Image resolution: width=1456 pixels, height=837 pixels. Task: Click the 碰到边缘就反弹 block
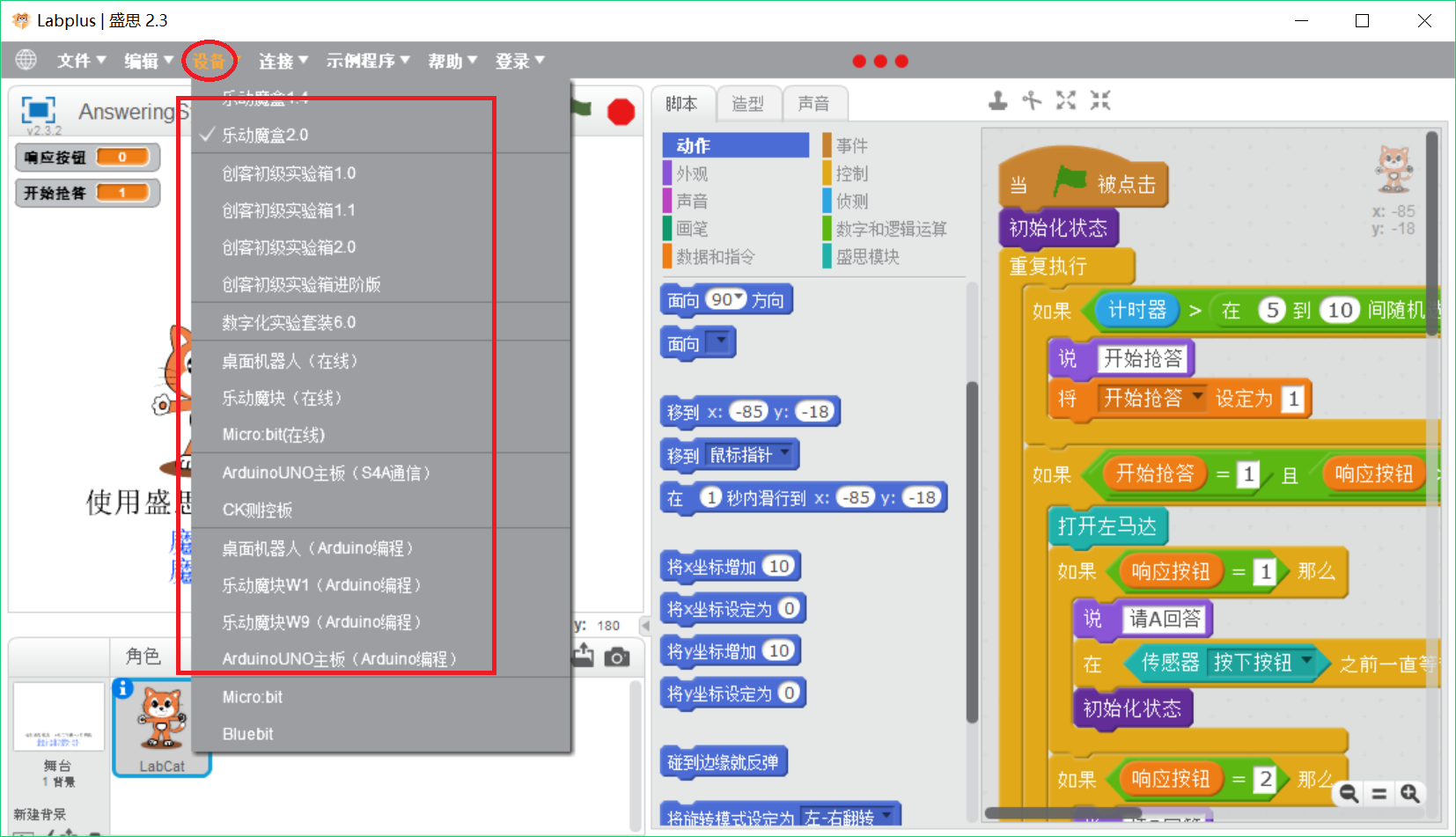click(724, 762)
